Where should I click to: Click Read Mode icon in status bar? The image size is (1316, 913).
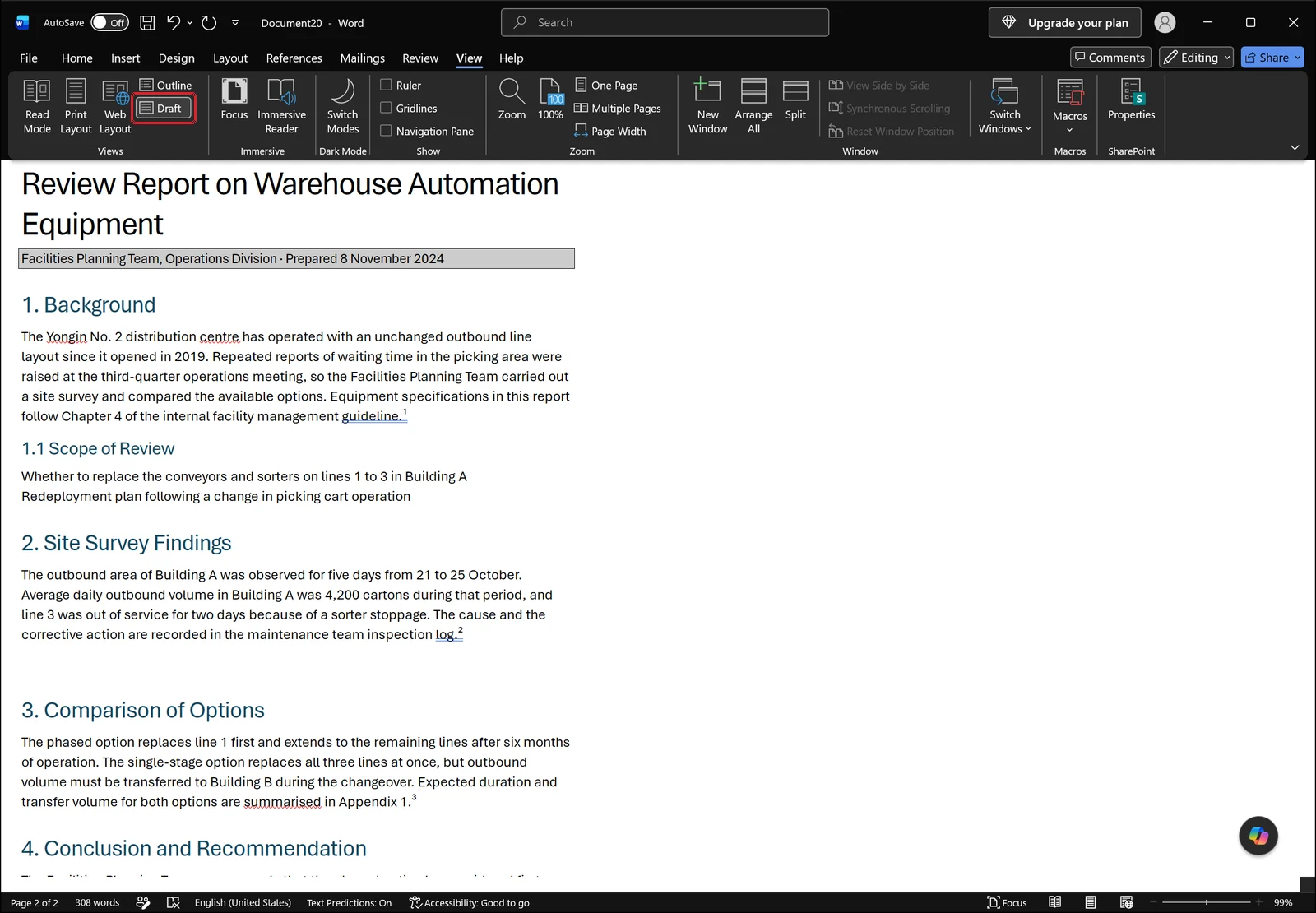coord(1054,902)
